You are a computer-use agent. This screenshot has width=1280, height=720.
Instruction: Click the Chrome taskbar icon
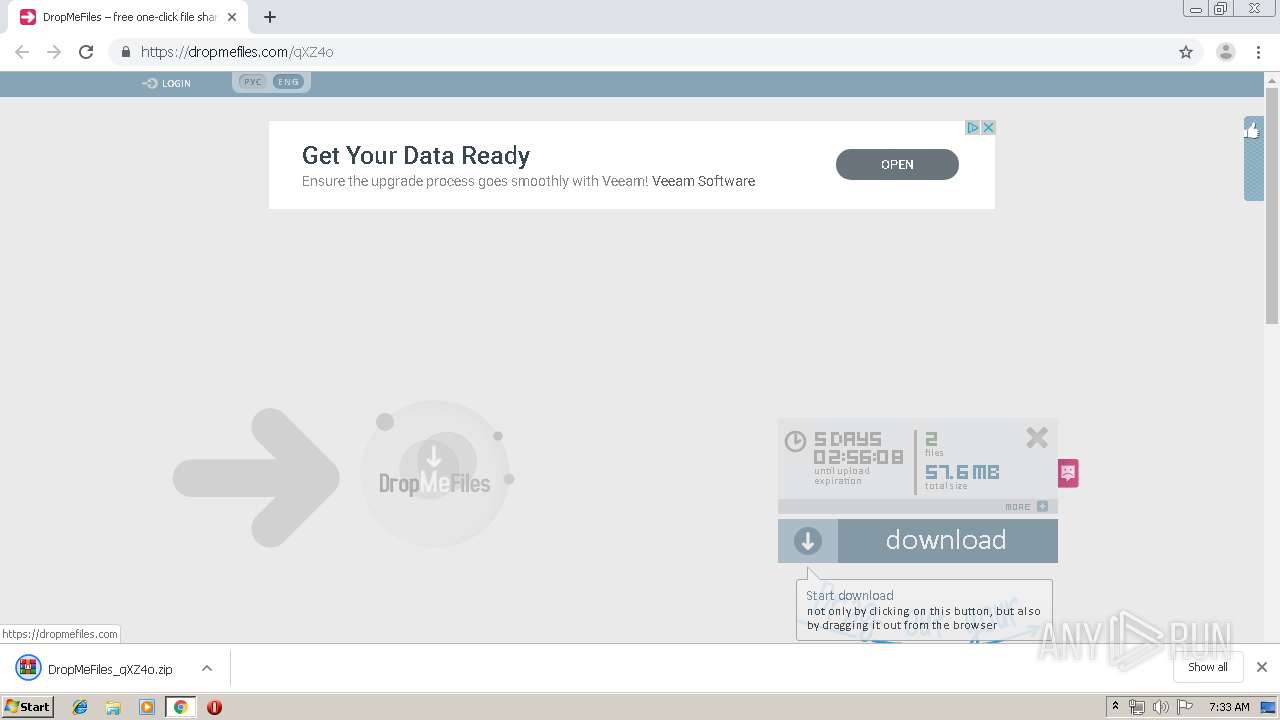[181, 707]
